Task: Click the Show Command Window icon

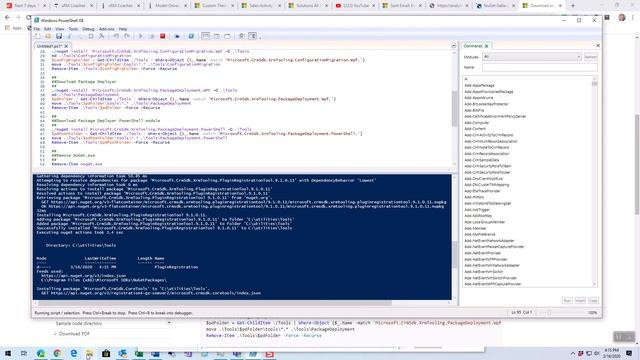Action: click(x=242, y=36)
